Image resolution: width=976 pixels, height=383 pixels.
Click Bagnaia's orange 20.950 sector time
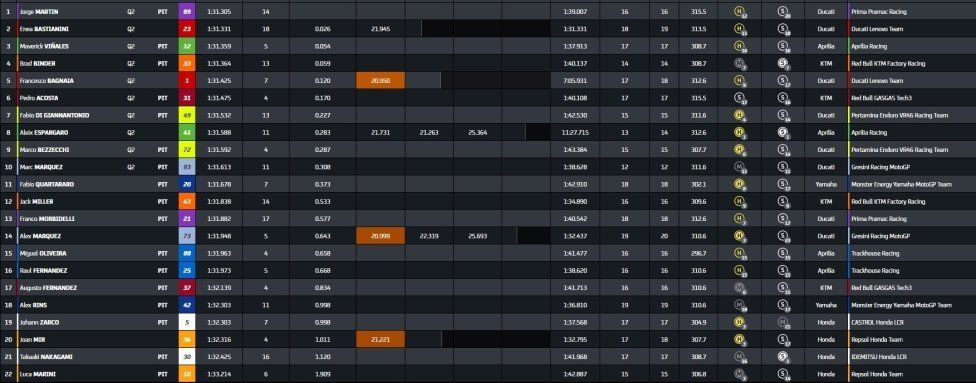pos(380,80)
